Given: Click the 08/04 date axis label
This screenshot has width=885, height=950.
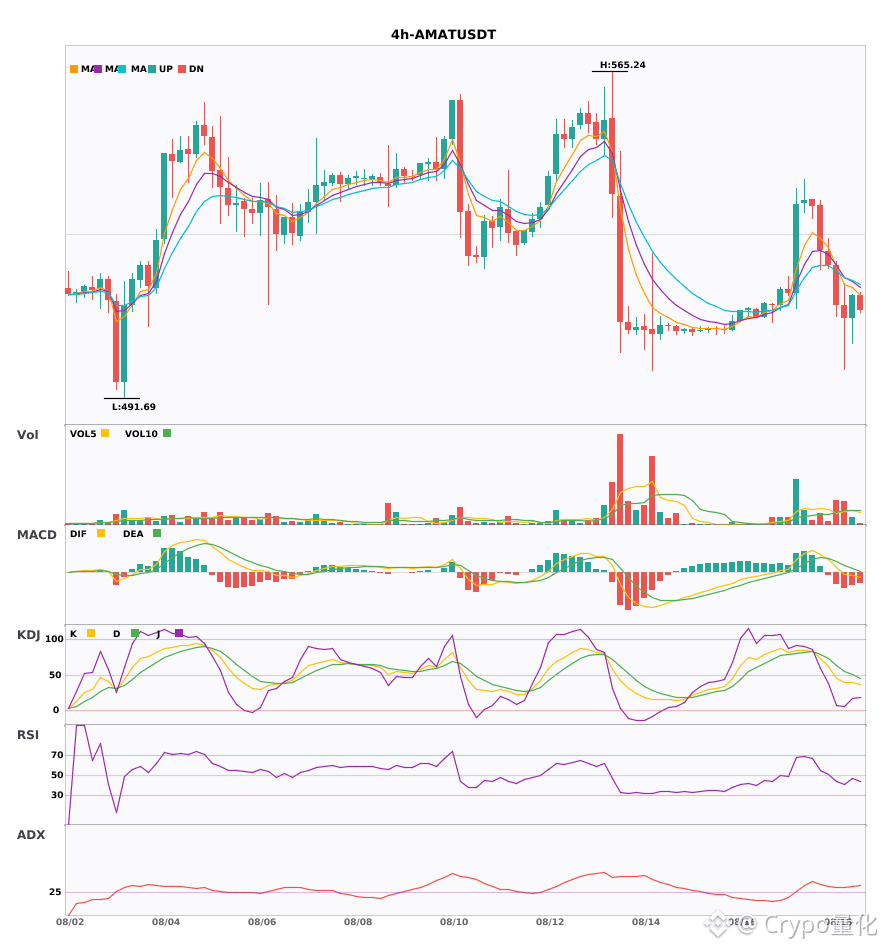Looking at the screenshot, I should [166, 922].
